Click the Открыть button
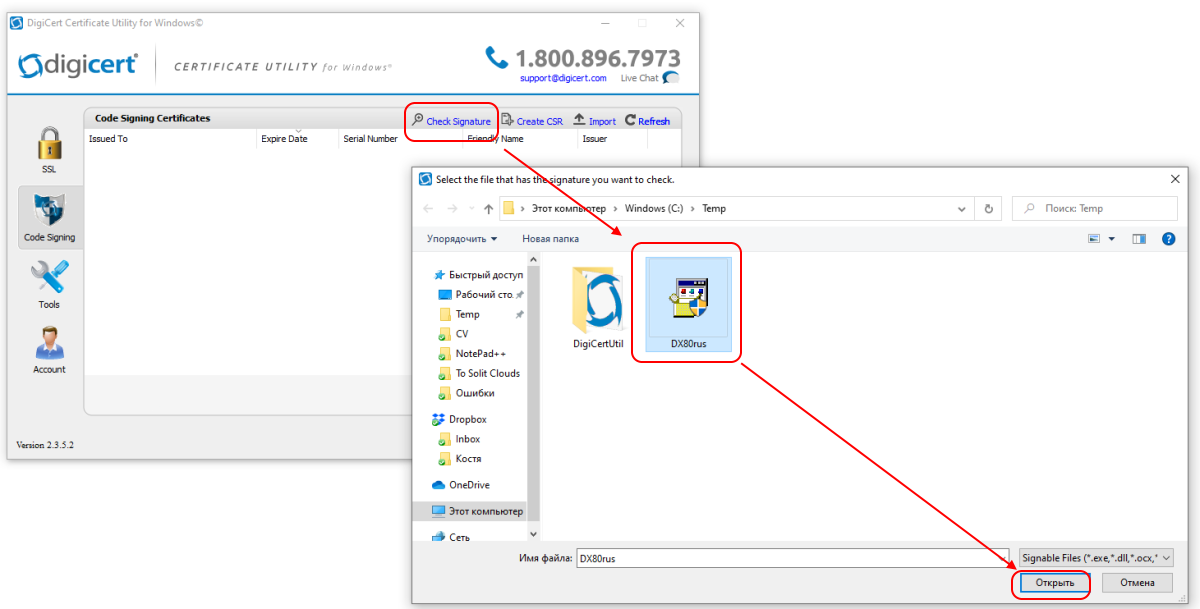 point(1055,583)
